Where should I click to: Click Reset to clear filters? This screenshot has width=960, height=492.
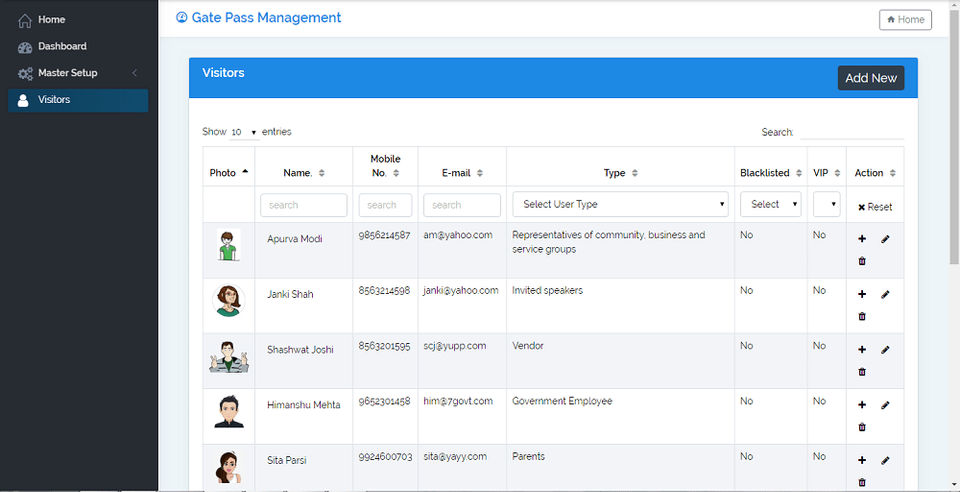point(874,207)
